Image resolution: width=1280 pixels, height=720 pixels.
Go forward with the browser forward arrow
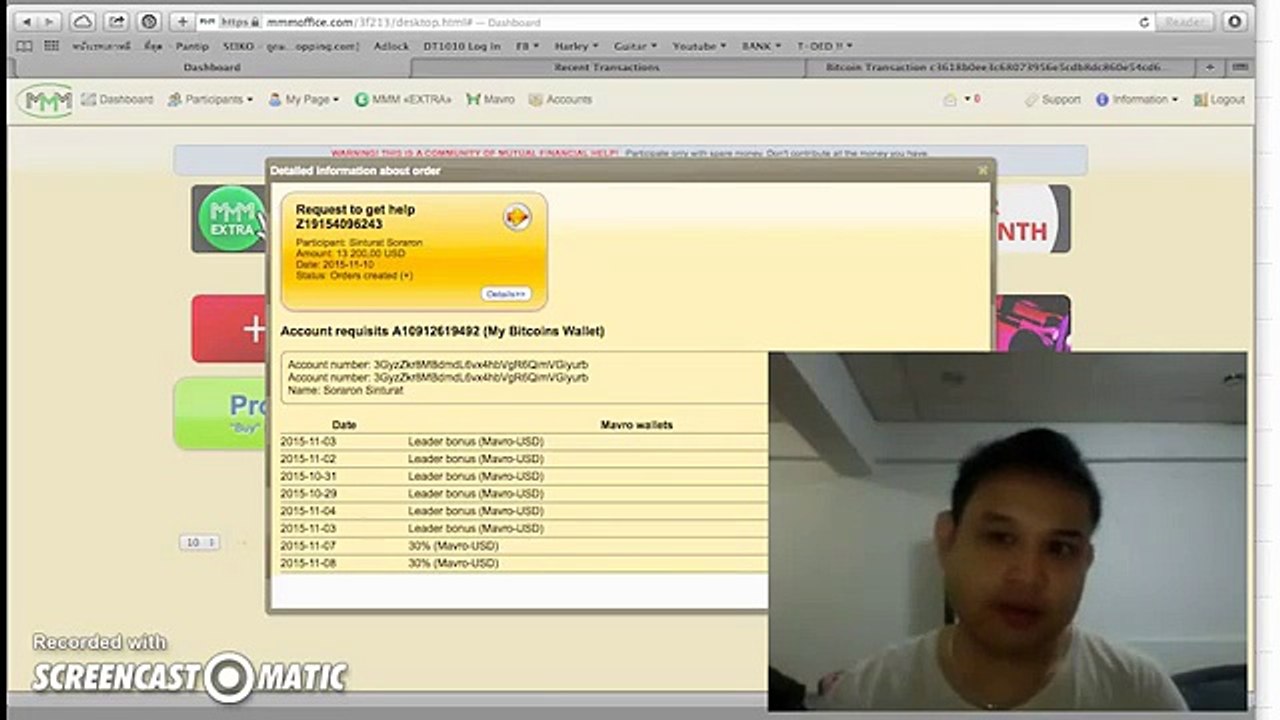tap(48, 21)
